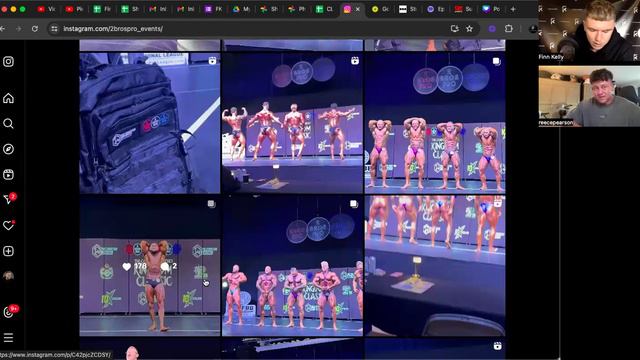Open a new browser tab with plus
The height and width of the screenshot is (360, 640).
point(513,9)
